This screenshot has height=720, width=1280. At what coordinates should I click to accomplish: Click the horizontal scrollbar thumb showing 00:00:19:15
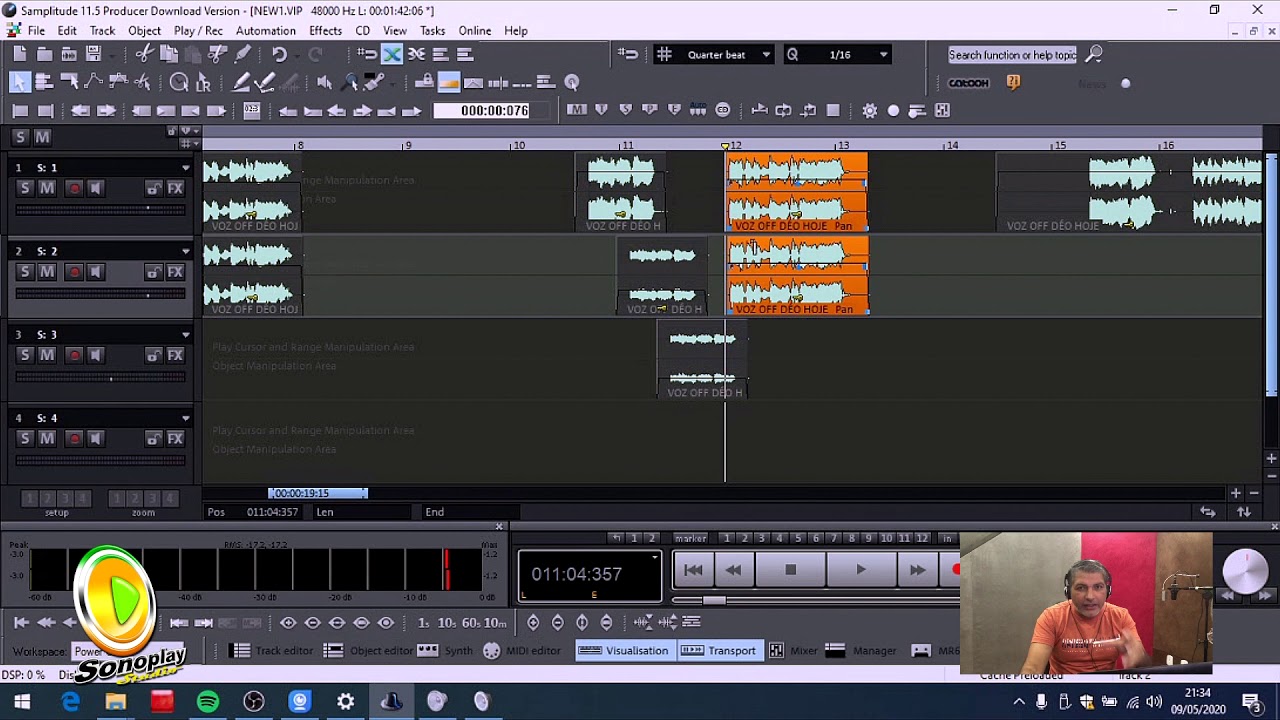click(318, 493)
